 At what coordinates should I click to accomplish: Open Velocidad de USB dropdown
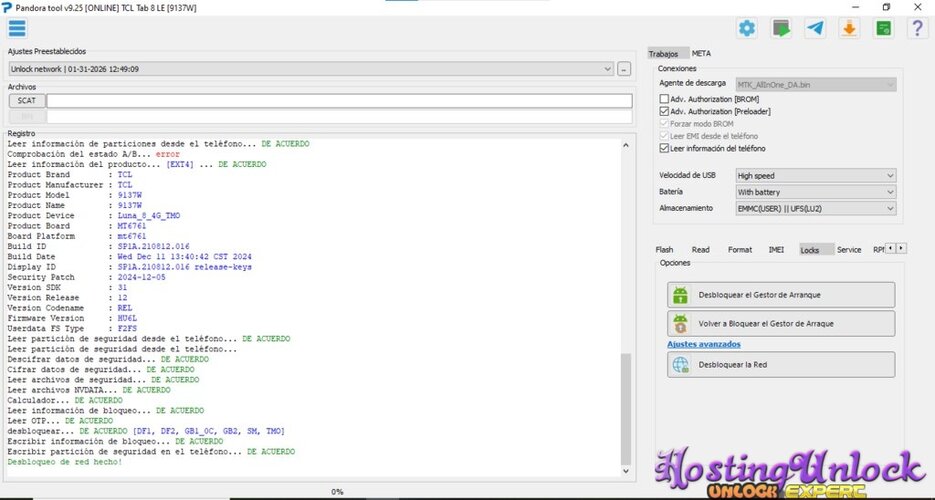pos(816,176)
